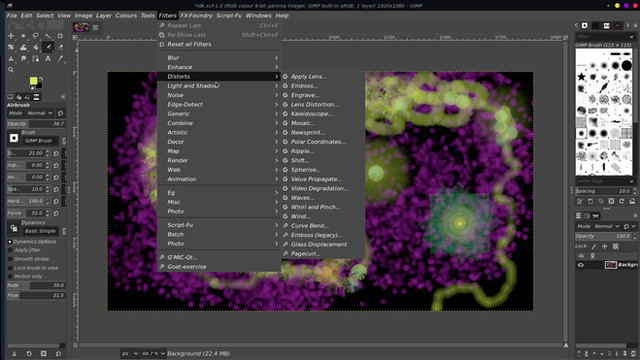Select the Move tool in toolbox

11,36
